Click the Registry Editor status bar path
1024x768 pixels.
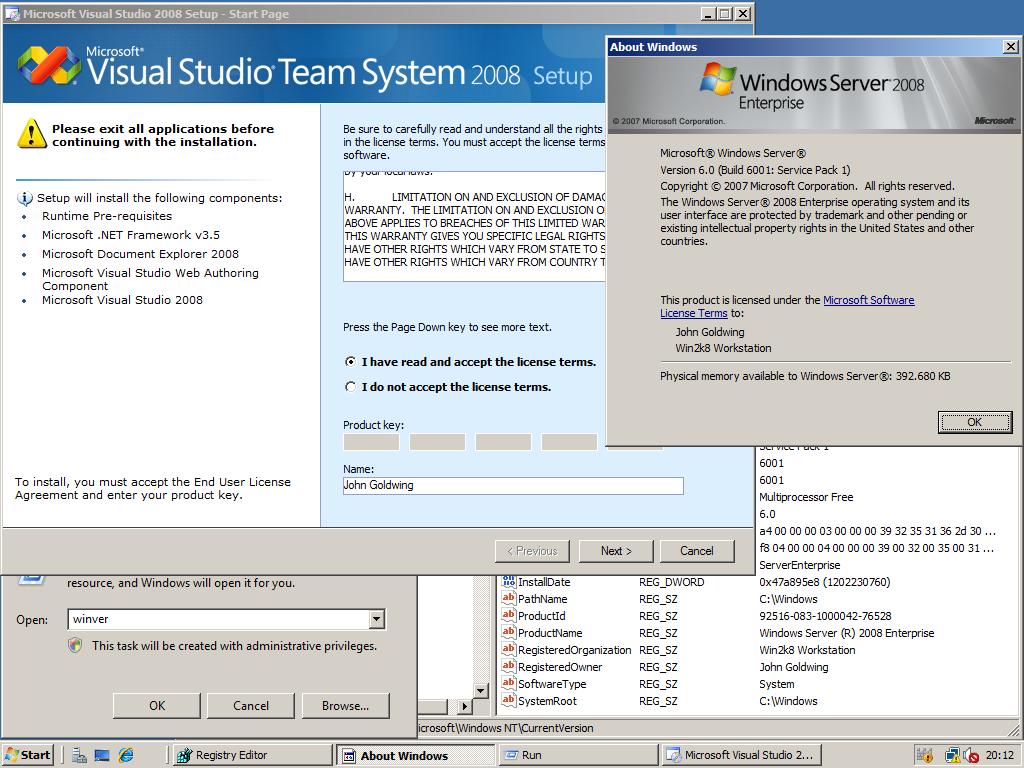click(x=505, y=728)
